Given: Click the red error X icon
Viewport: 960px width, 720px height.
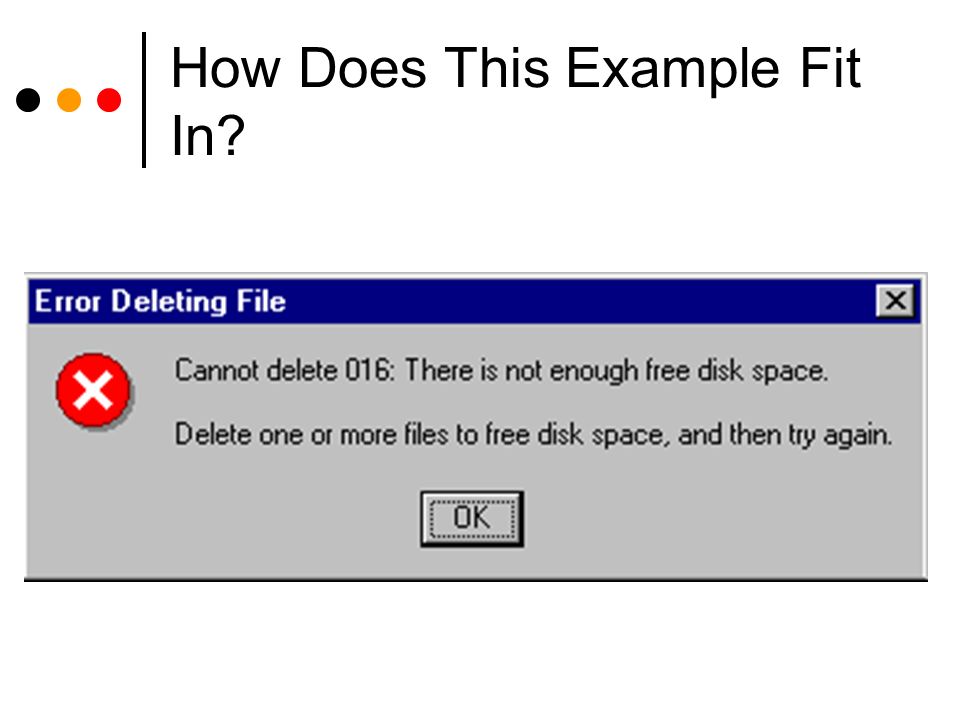Looking at the screenshot, I should [x=93, y=389].
